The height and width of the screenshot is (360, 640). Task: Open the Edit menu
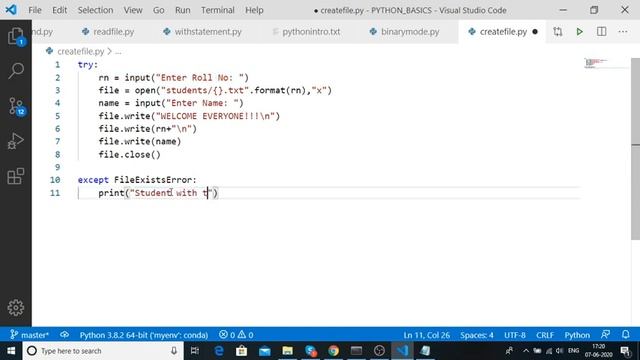tap(60, 10)
